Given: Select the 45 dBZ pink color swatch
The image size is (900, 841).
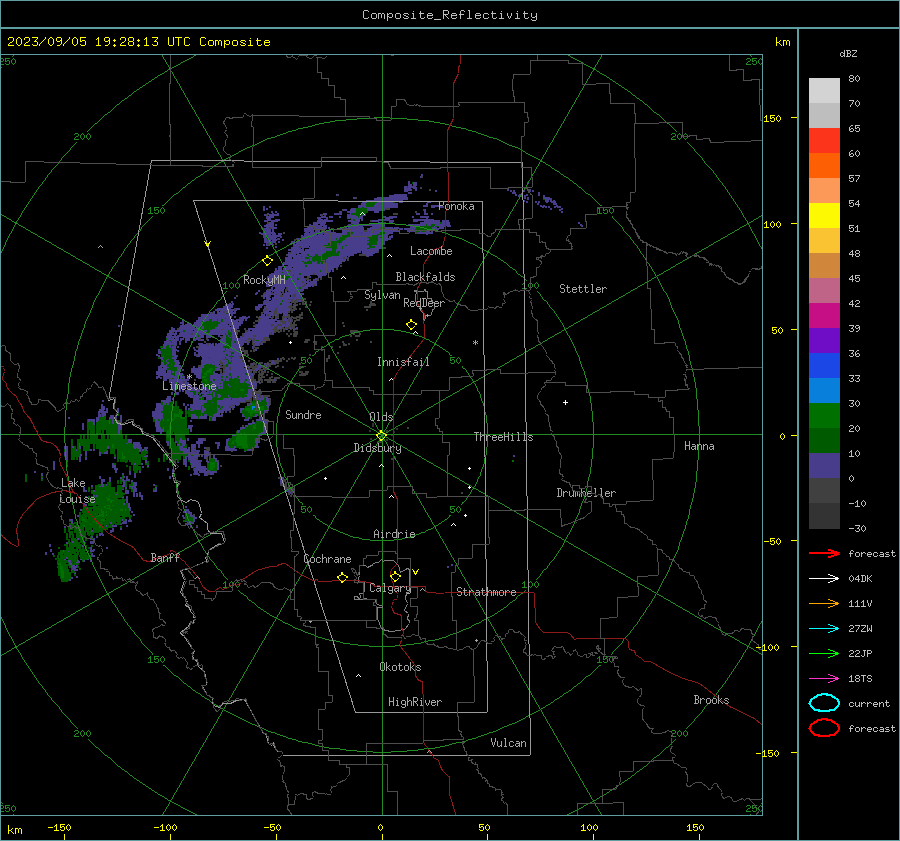Looking at the screenshot, I should point(824,290).
